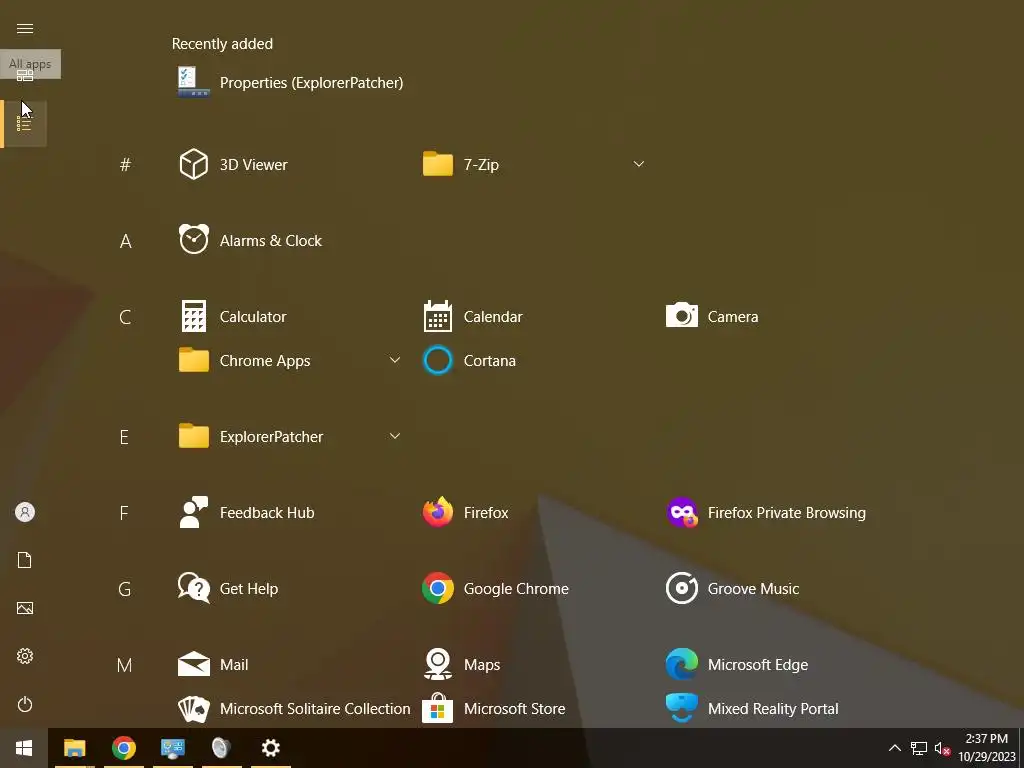1024x768 pixels.
Task: Click the 'Recently added' heading
Action: 222,44
